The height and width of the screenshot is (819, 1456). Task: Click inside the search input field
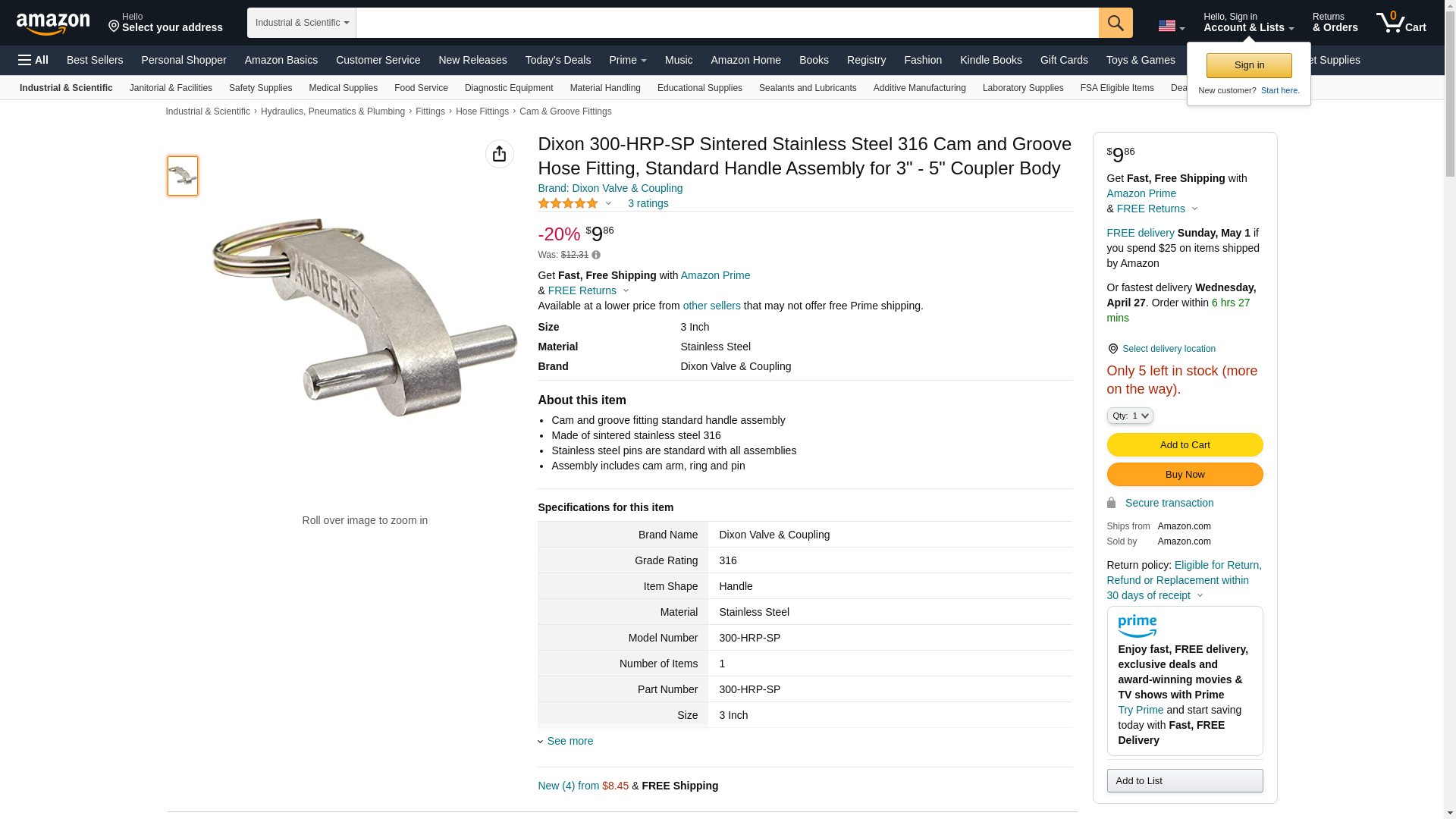726,23
